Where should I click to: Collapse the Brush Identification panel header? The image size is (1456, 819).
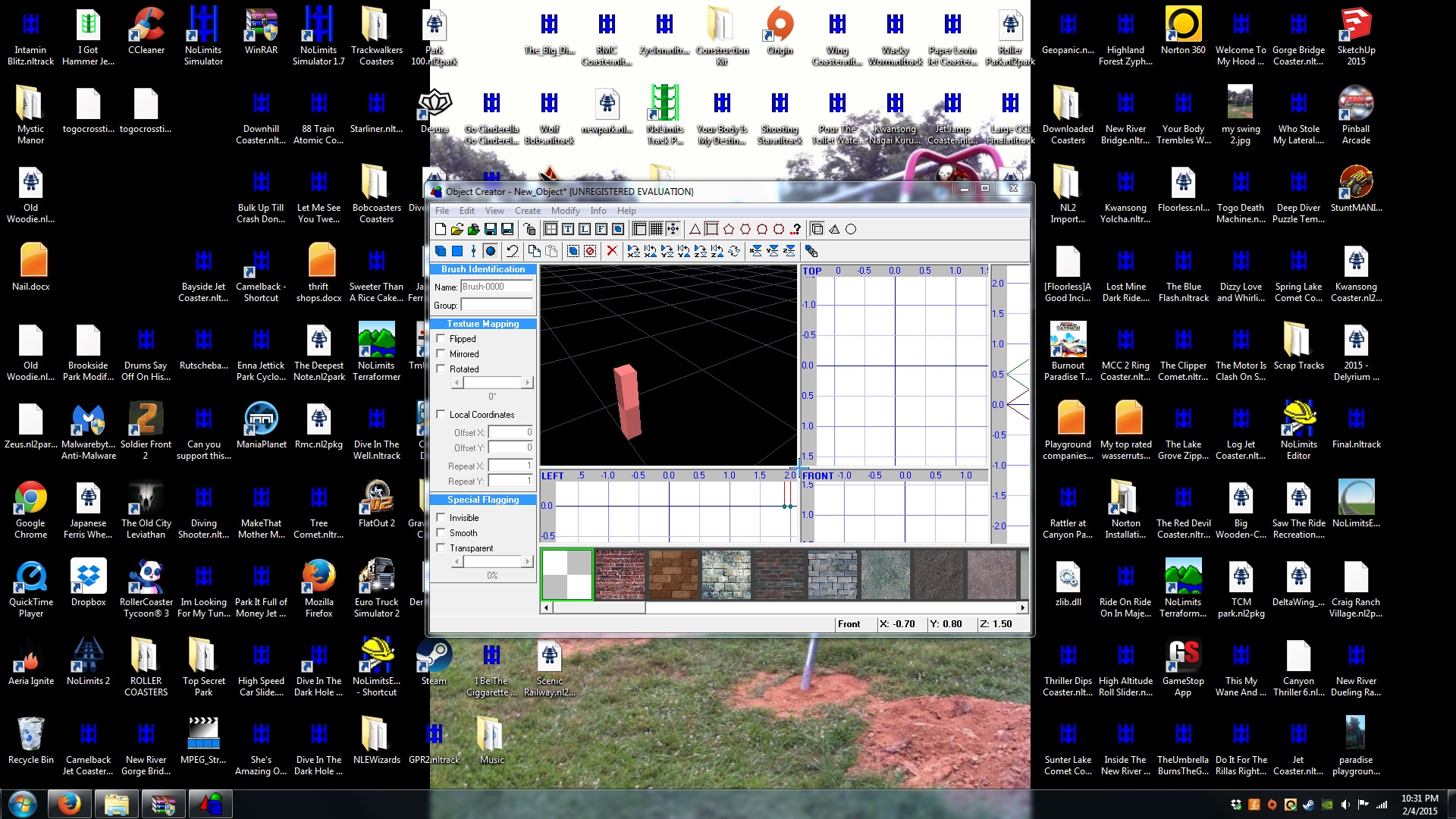[x=483, y=269]
